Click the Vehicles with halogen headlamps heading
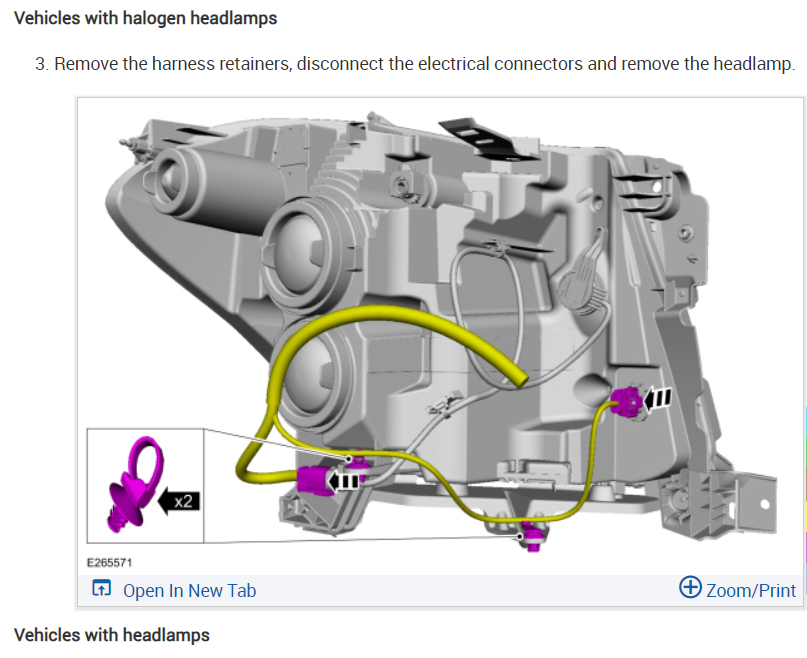807x658 pixels. tap(146, 18)
